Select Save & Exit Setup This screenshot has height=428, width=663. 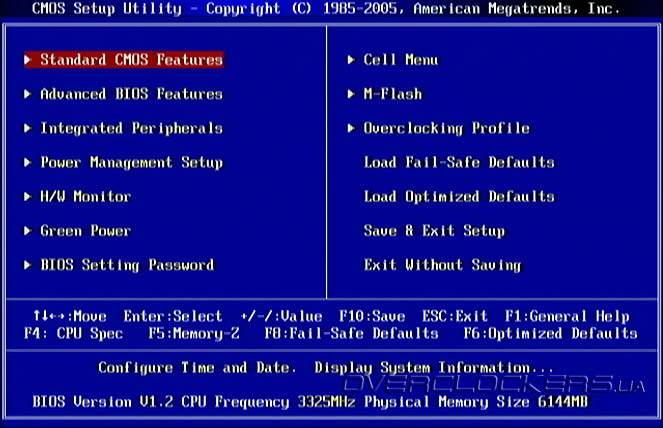[434, 230]
